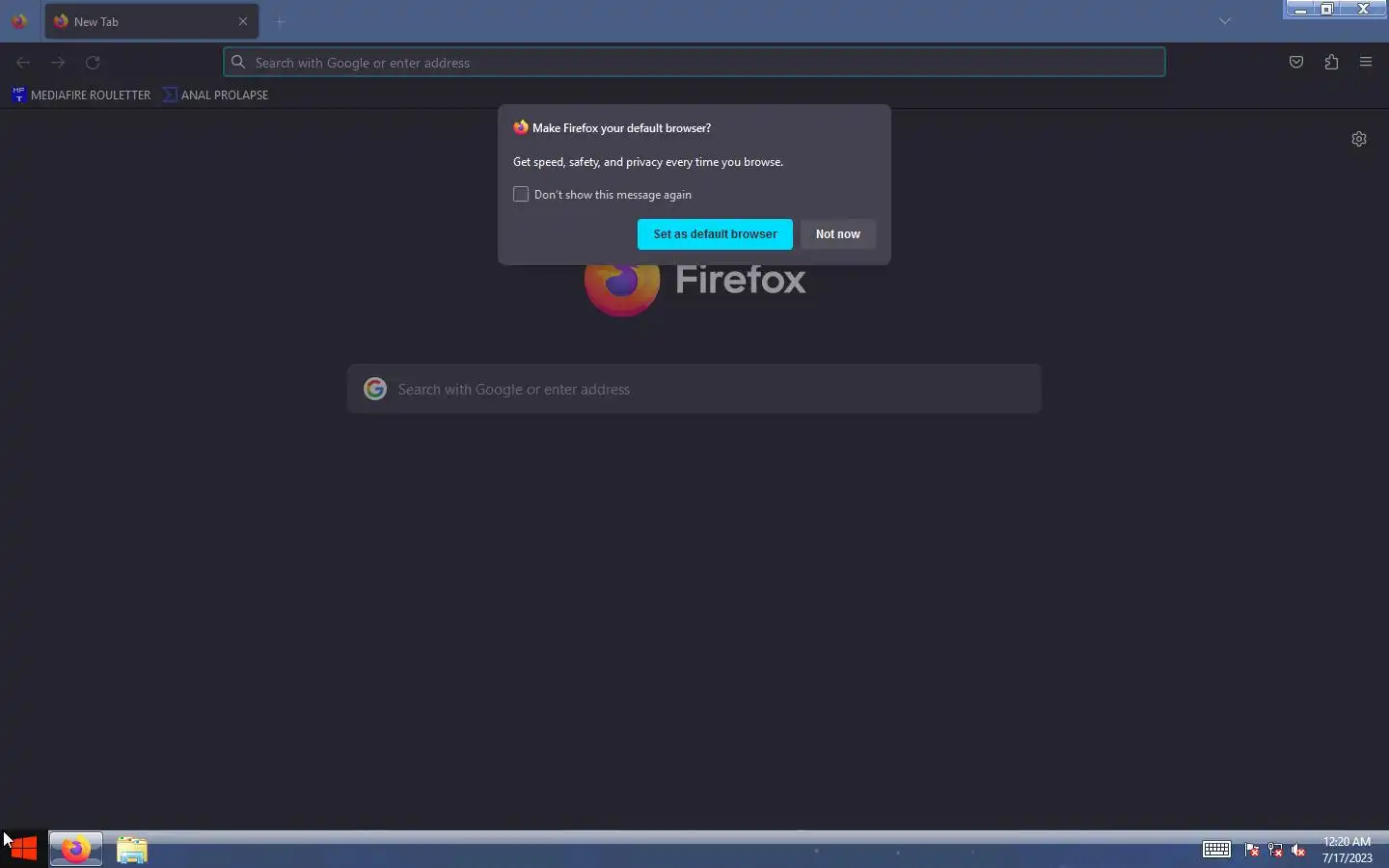
Task: Restore down the Firefox window
Action: tap(1327, 9)
